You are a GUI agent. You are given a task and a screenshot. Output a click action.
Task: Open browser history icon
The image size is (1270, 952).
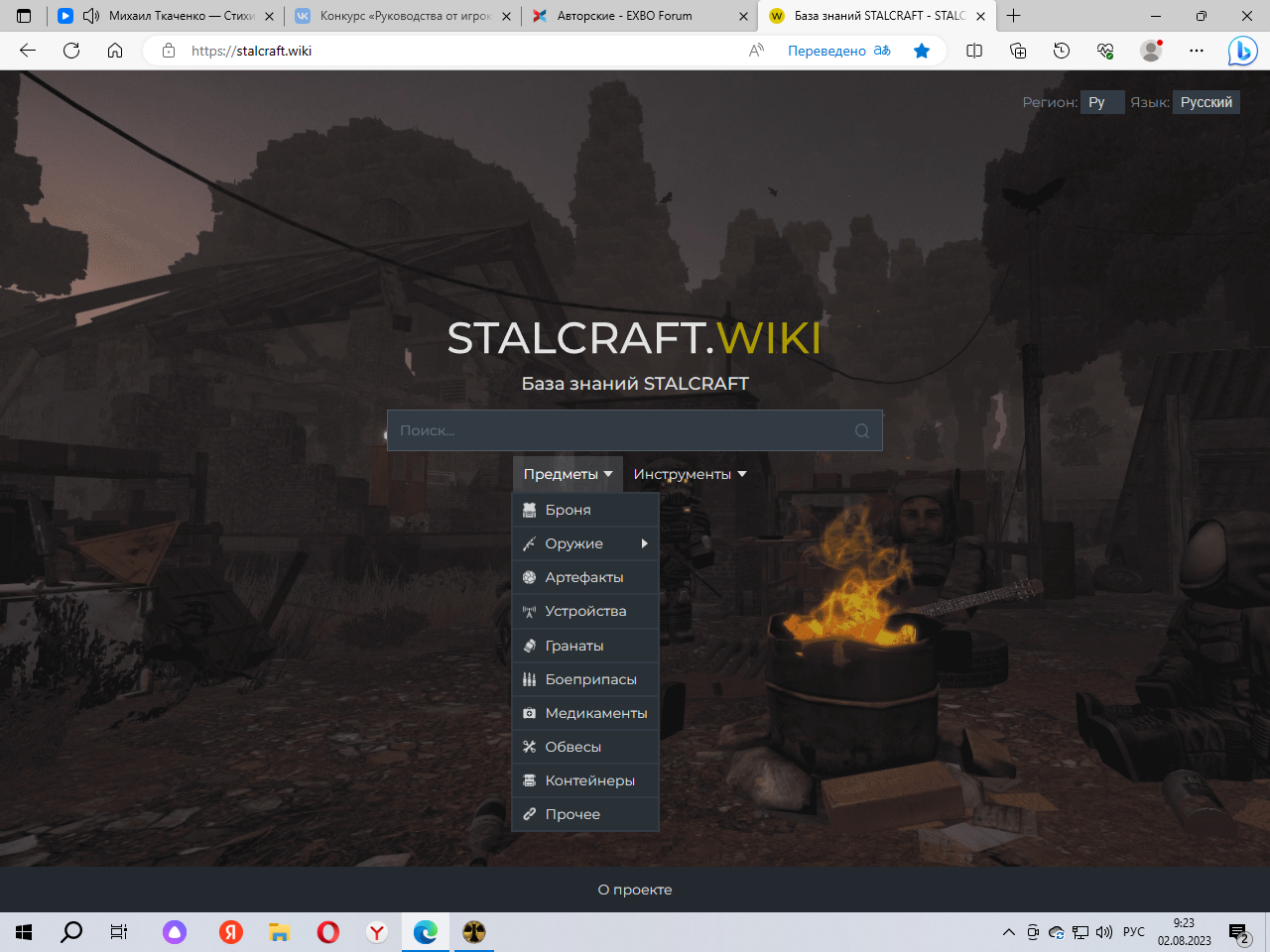(x=1062, y=51)
